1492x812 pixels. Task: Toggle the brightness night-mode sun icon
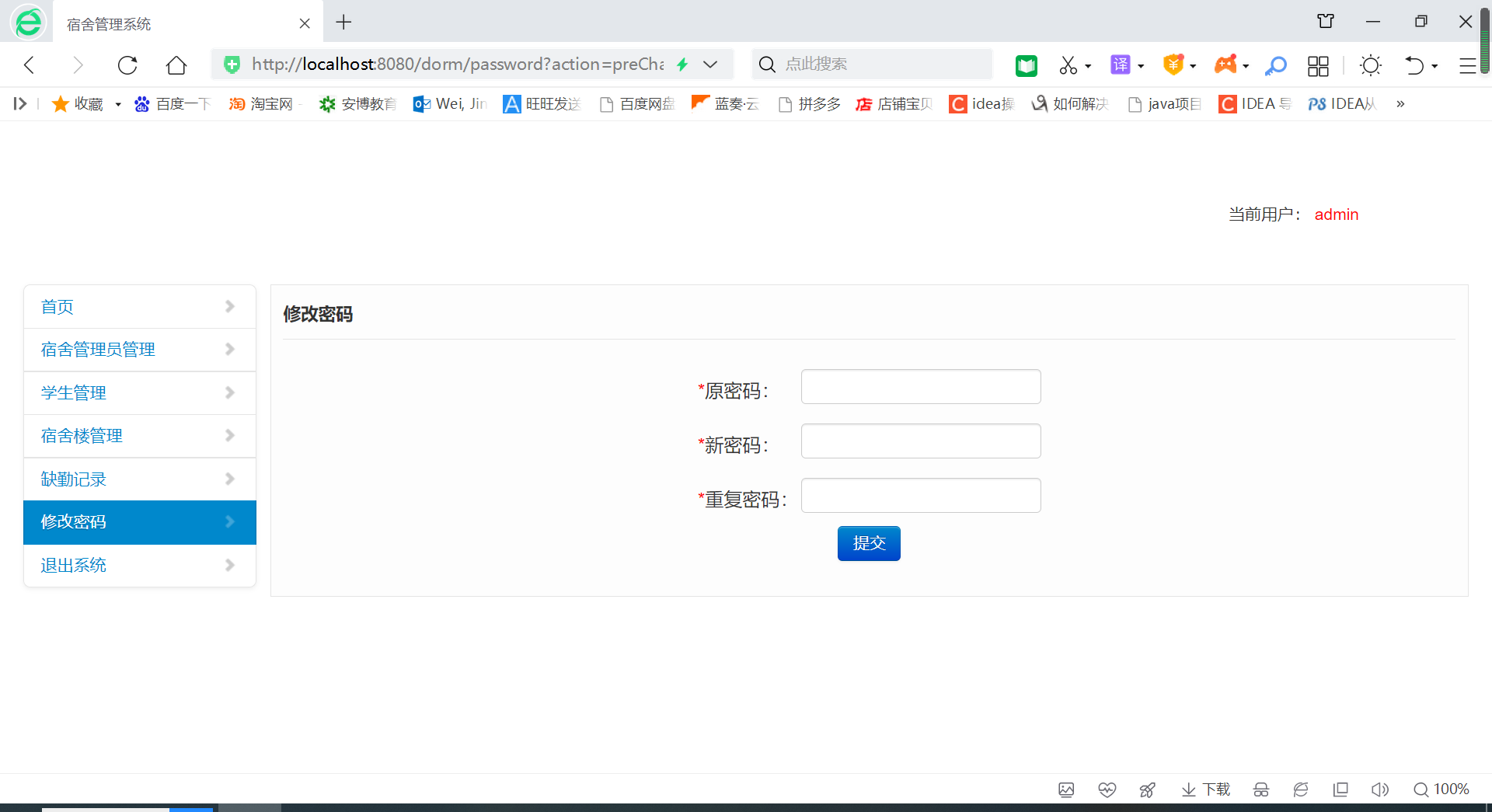click(x=1371, y=65)
